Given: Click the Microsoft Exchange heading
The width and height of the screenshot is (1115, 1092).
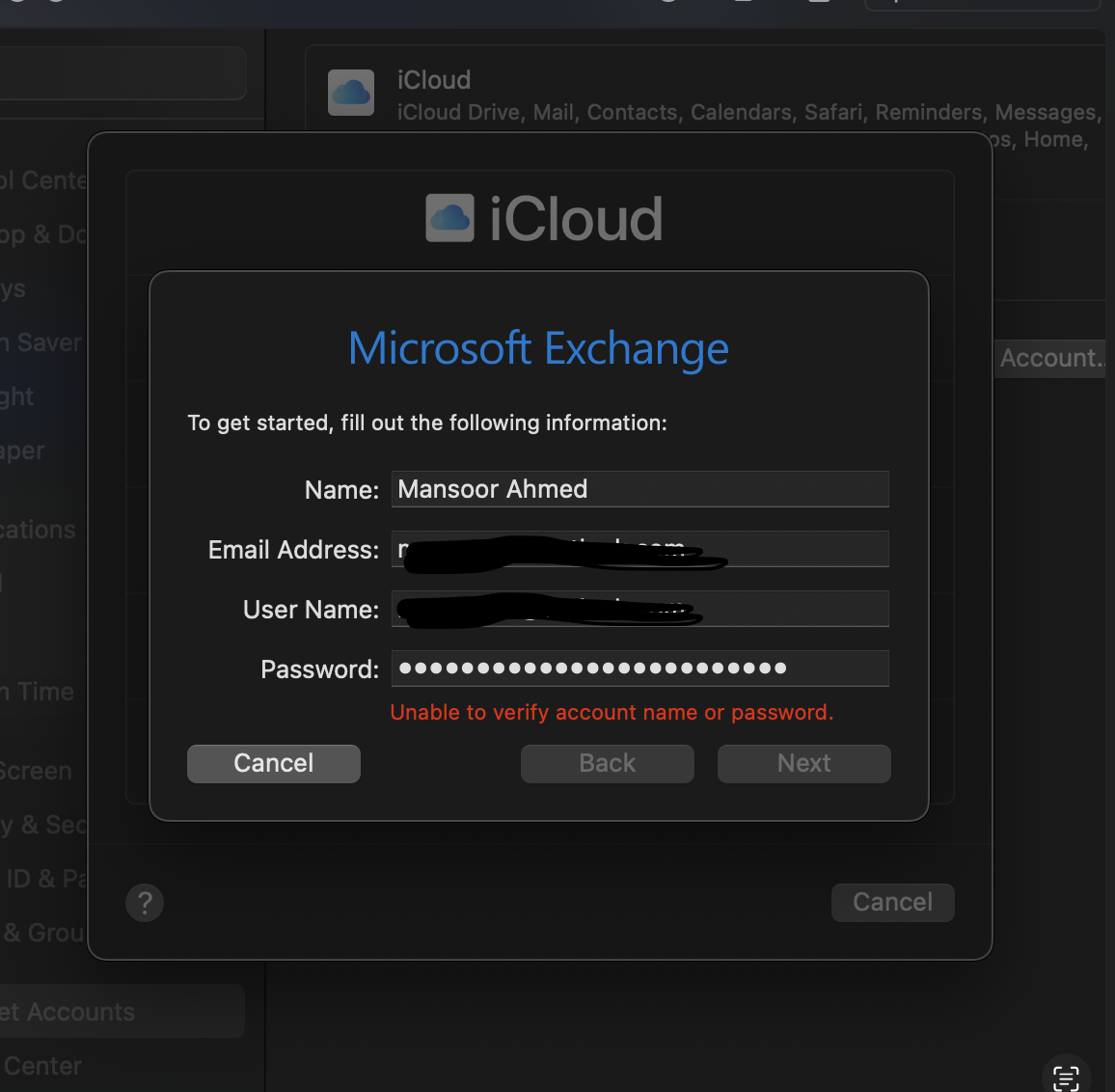Looking at the screenshot, I should pyautogui.click(x=538, y=348).
